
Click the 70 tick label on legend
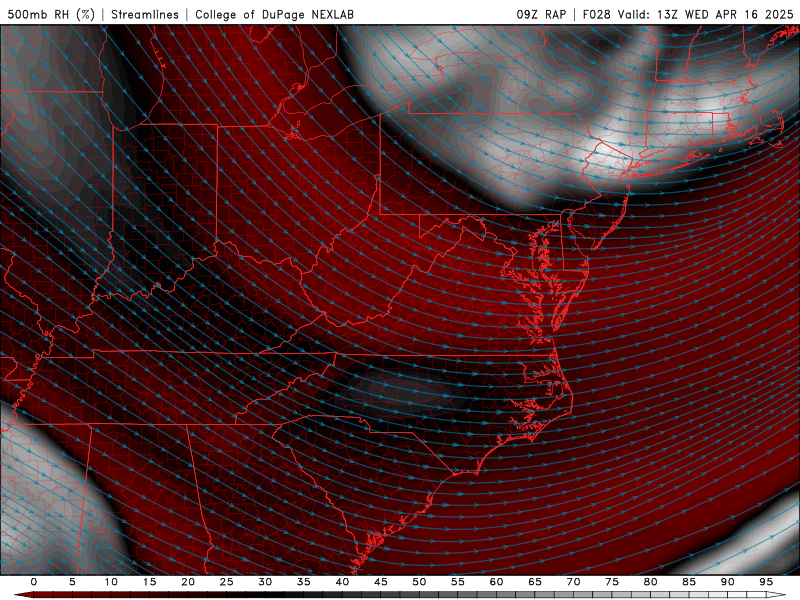pos(573,582)
